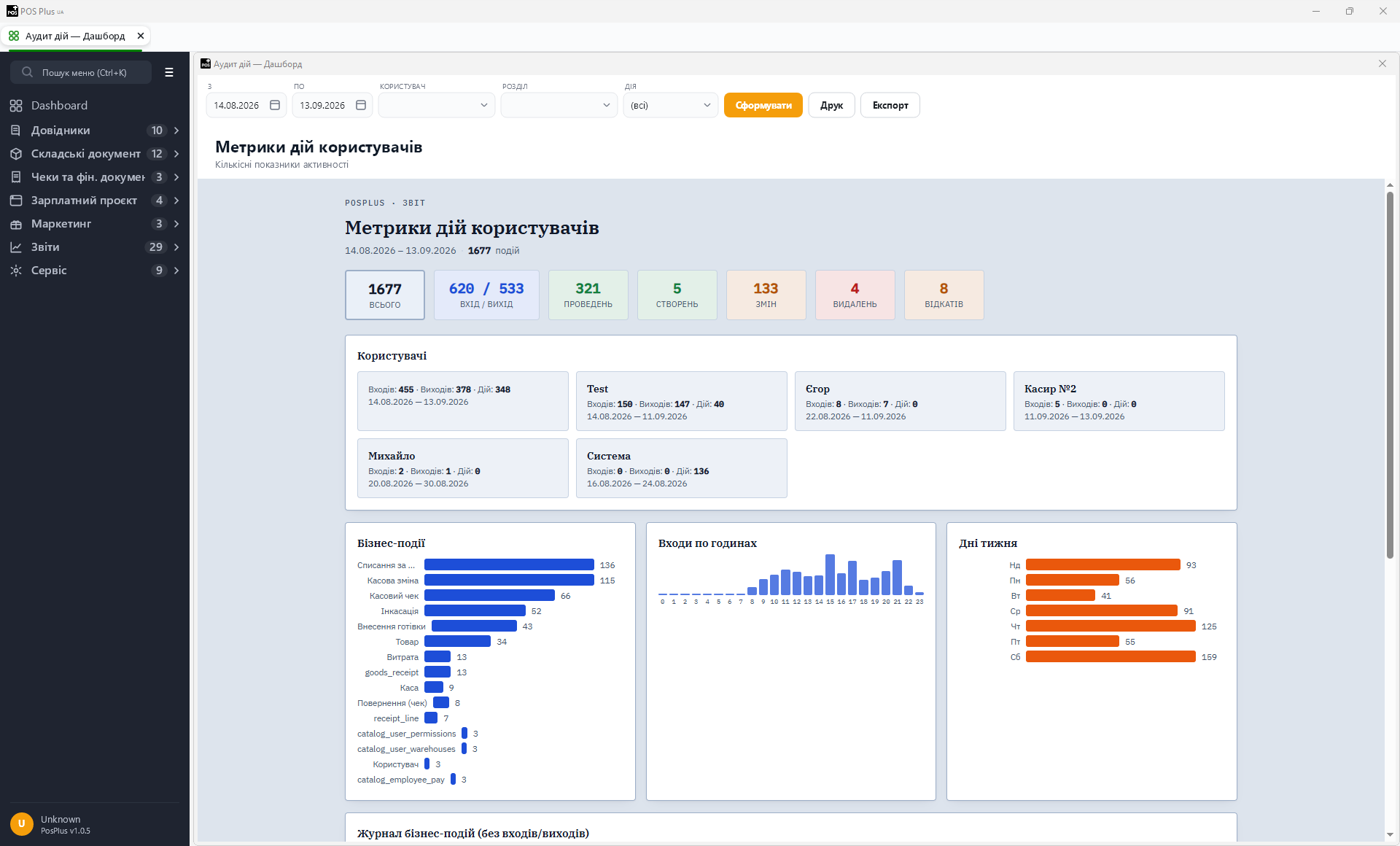Click the Сервіс gear icon
The height and width of the screenshot is (846, 1400).
[x=16, y=271]
